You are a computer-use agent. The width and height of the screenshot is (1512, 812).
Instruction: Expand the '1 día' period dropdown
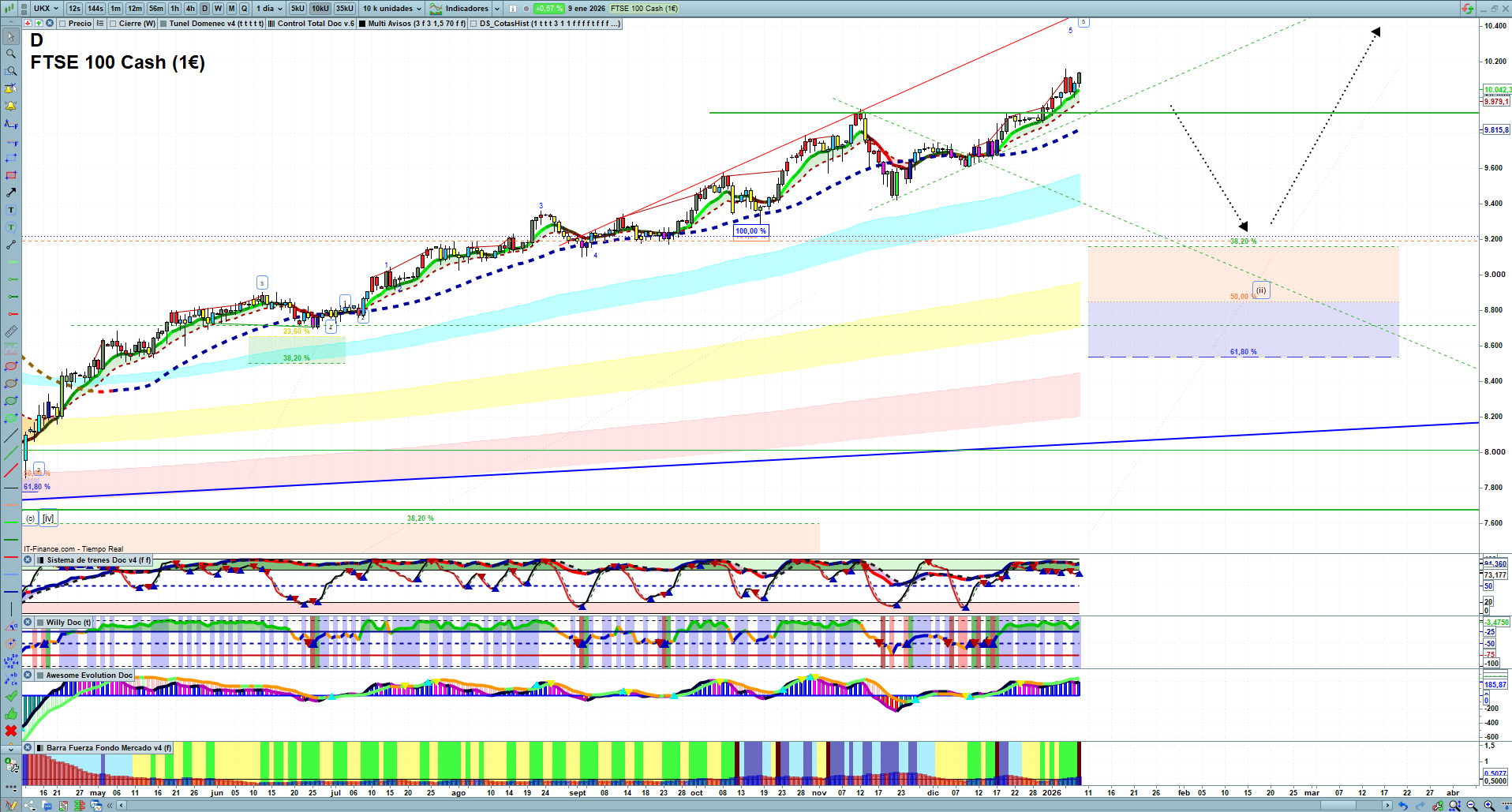(x=268, y=9)
